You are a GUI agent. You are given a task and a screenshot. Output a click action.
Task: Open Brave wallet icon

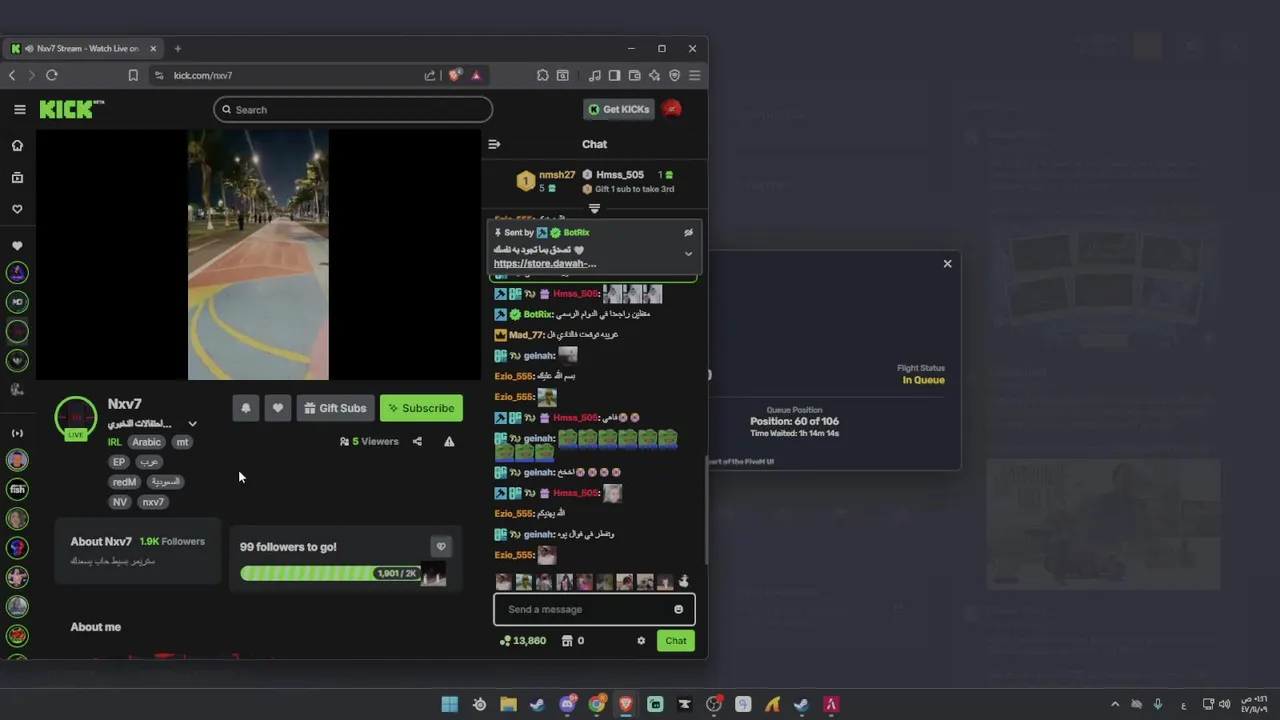[634, 75]
